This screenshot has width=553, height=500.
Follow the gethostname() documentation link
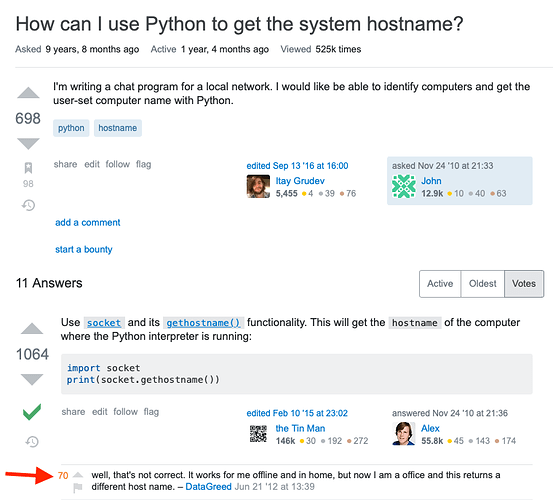pos(203,323)
